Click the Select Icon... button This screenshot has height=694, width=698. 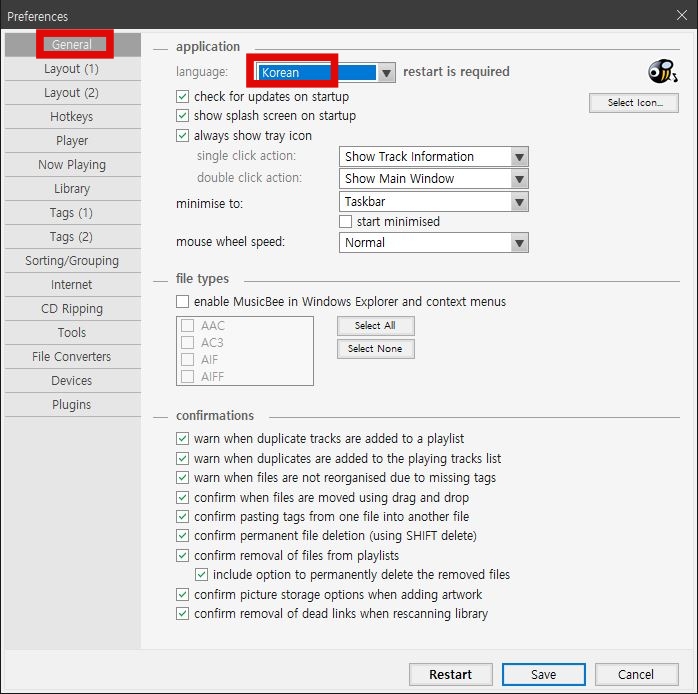(x=634, y=103)
